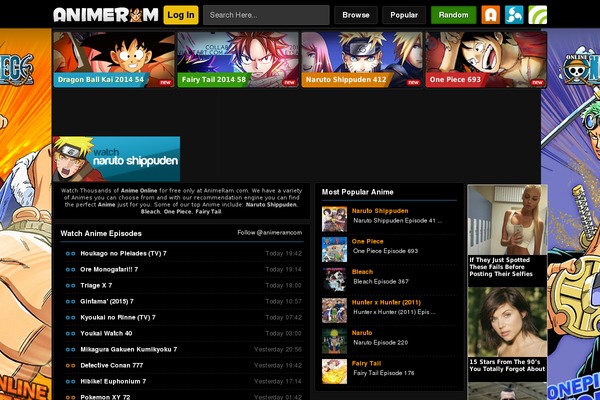This screenshot has height=400, width=600.
Task: Click One Piece popular thumbnail
Action: coord(334,250)
